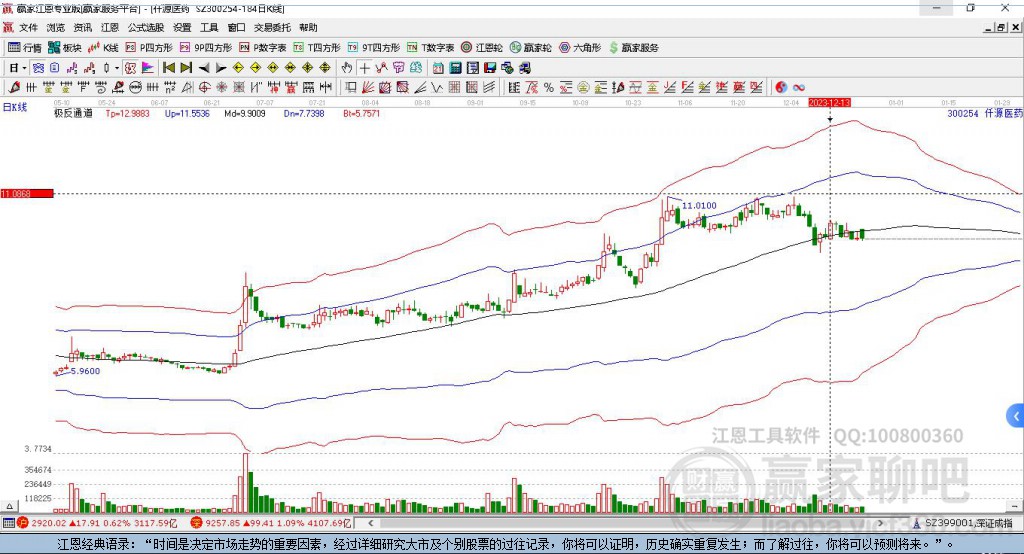Image resolution: width=1024 pixels, height=554 pixels.
Task: Click the 极反通道 indicator label
Action: [x=73, y=113]
